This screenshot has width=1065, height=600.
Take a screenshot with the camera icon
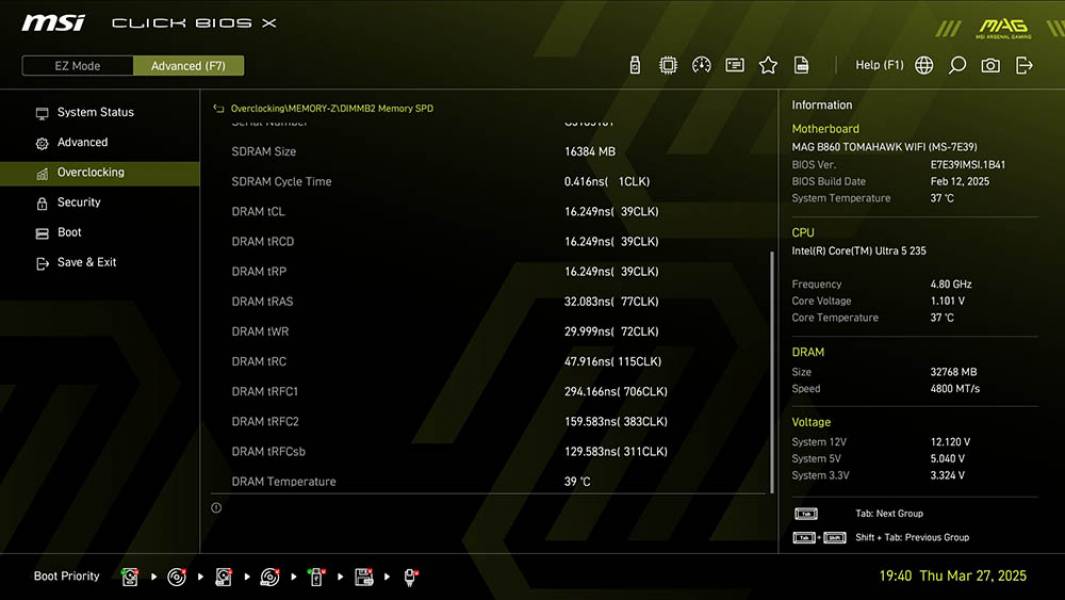990,65
